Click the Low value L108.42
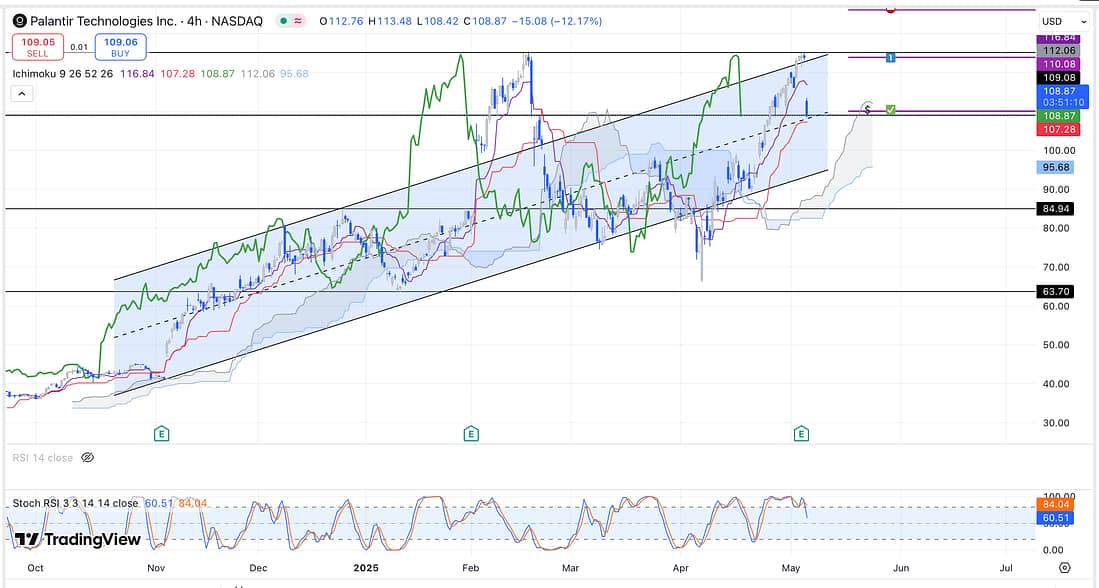Image resolution: width=1099 pixels, height=588 pixels. point(437,21)
